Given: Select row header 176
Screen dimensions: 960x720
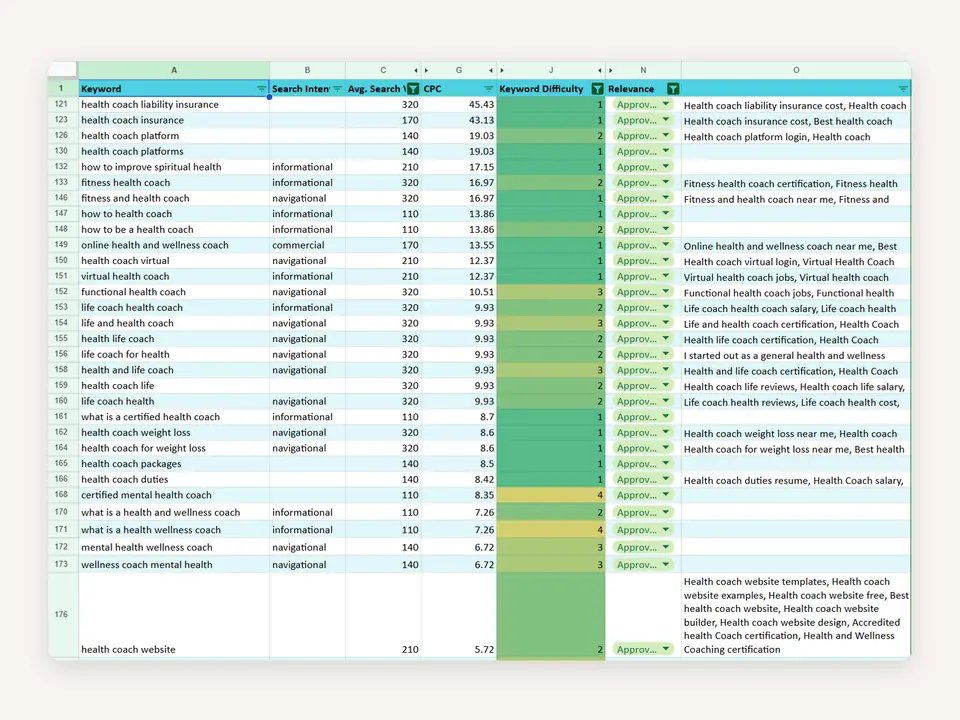Looking at the screenshot, I should tap(61, 615).
